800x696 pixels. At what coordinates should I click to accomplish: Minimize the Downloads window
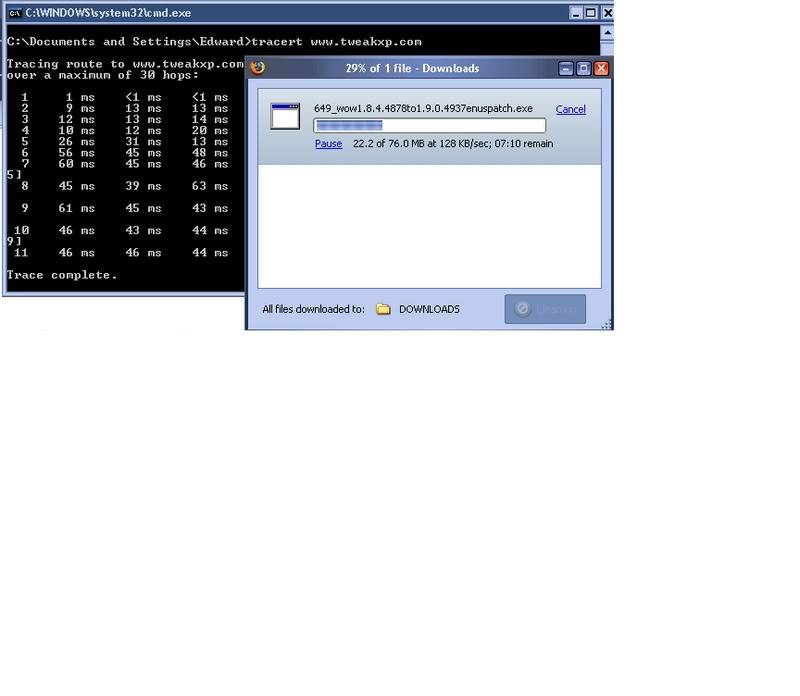click(566, 68)
